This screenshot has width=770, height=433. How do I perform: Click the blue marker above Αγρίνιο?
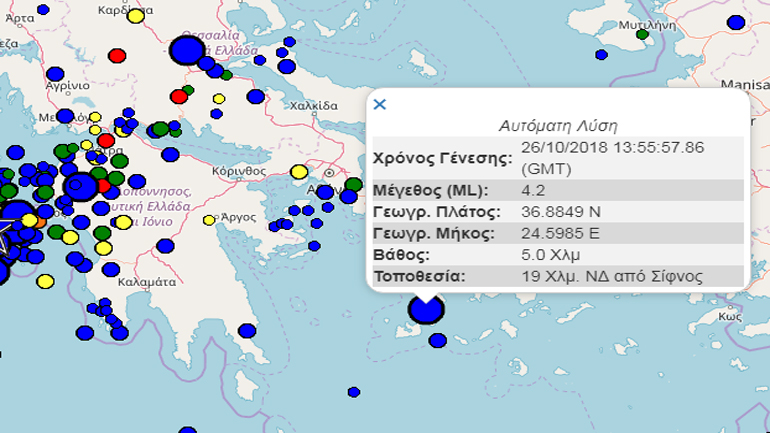55,74
